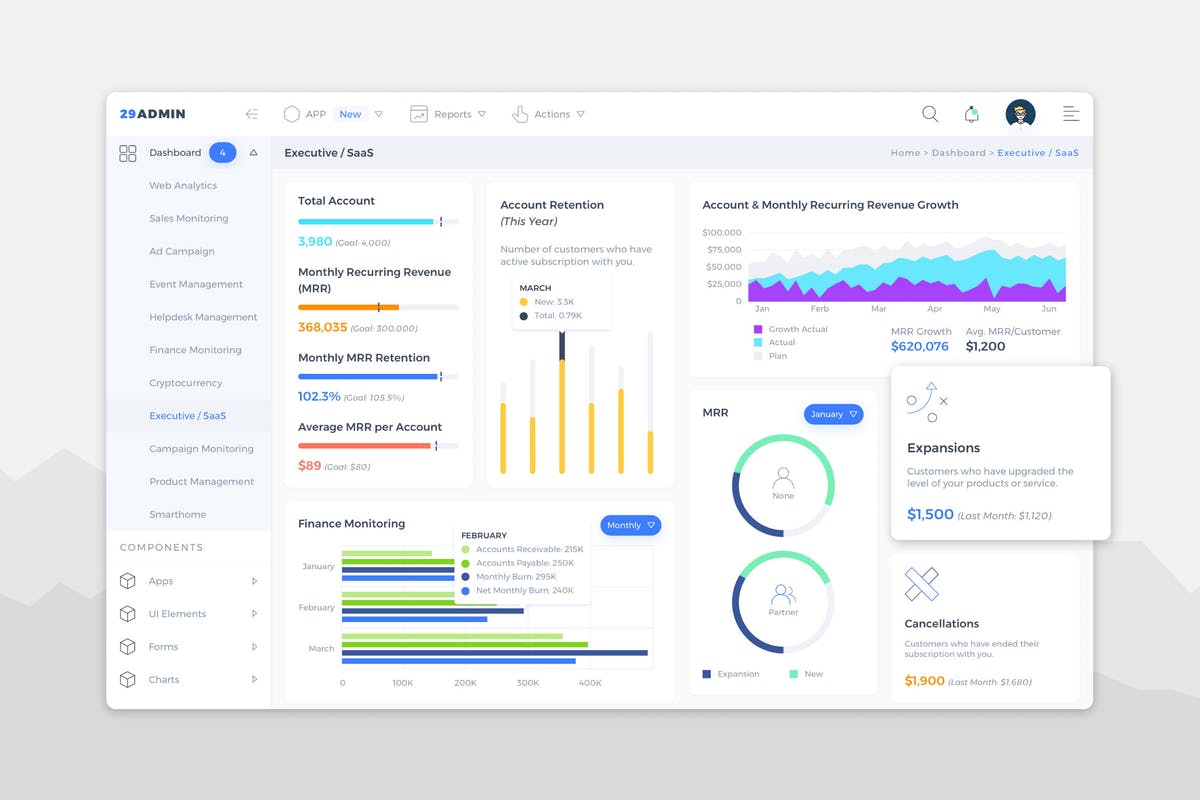Select Web Analytics in the sidebar
The height and width of the screenshot is (800, 1200).
pyautogui.click(x=181, y=185)
